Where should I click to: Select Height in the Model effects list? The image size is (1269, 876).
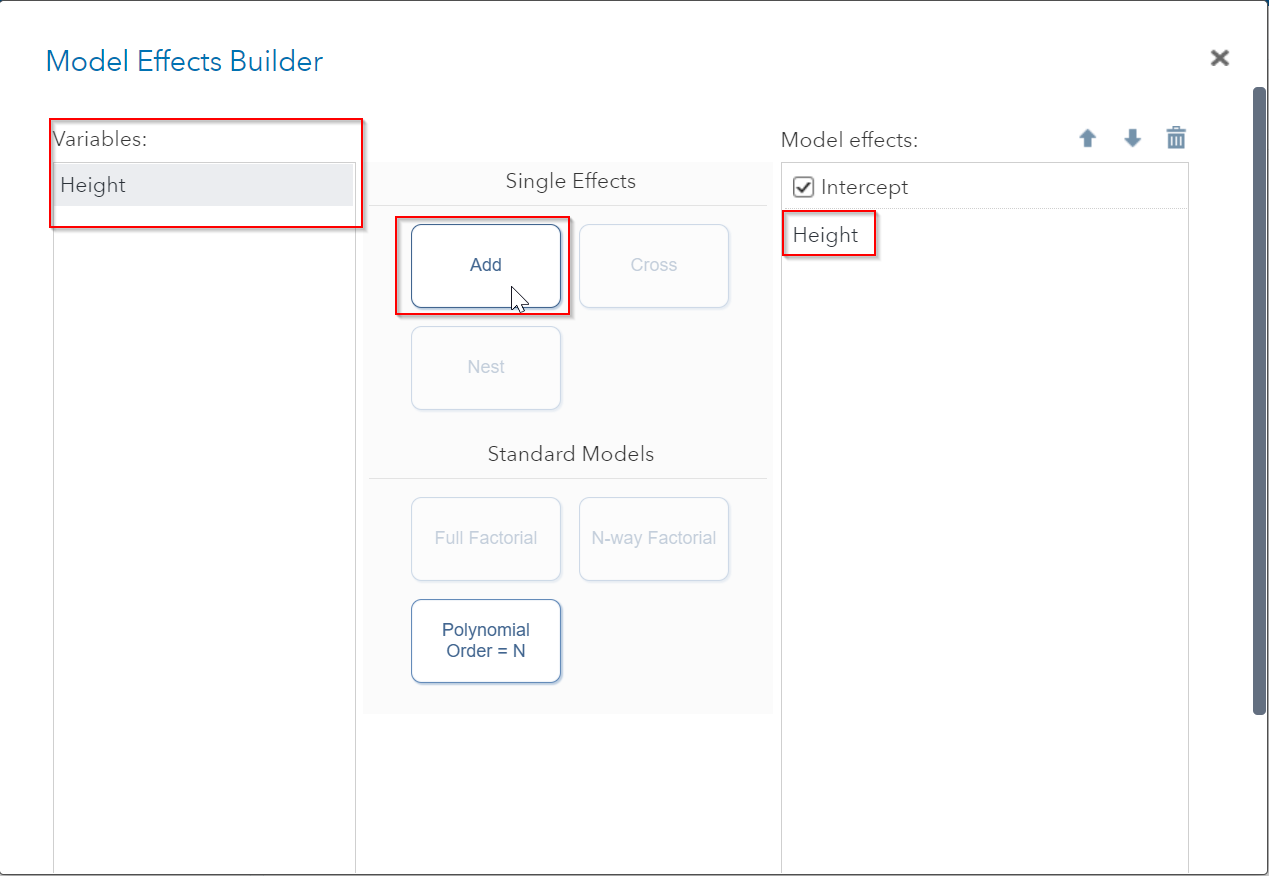tap(825, 234)
